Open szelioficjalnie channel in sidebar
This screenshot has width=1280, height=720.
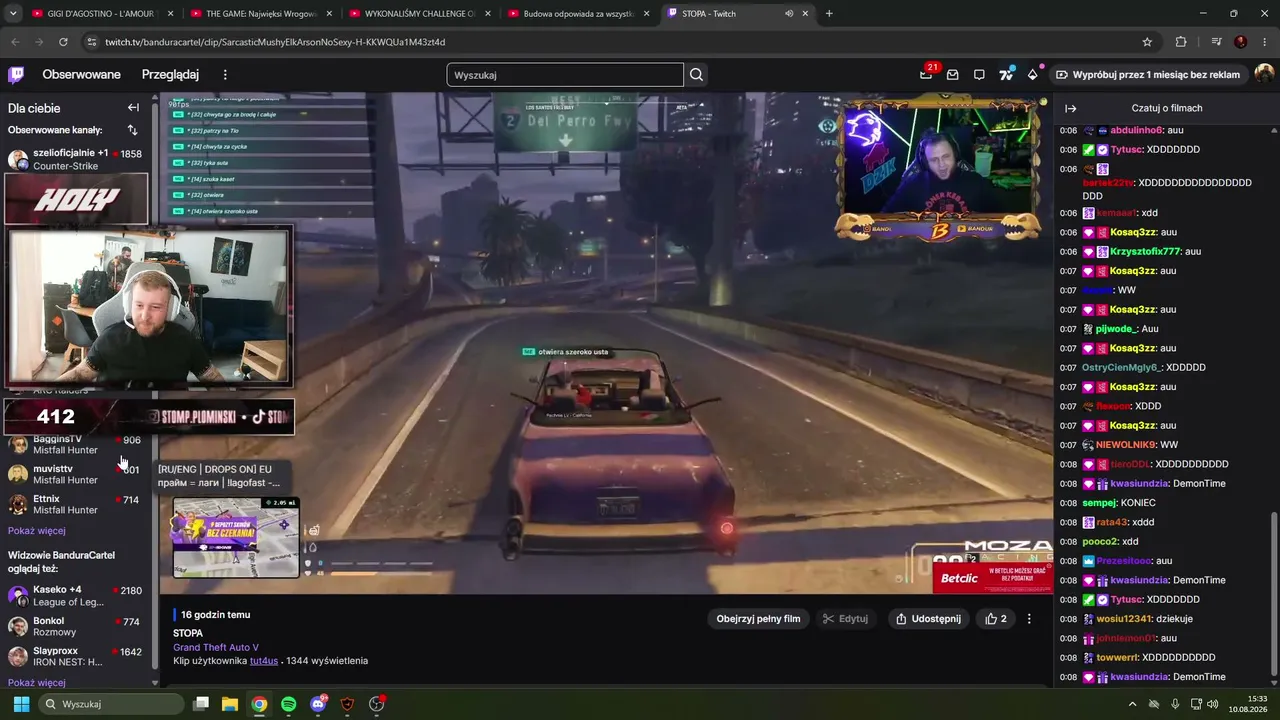pos(76,159)
